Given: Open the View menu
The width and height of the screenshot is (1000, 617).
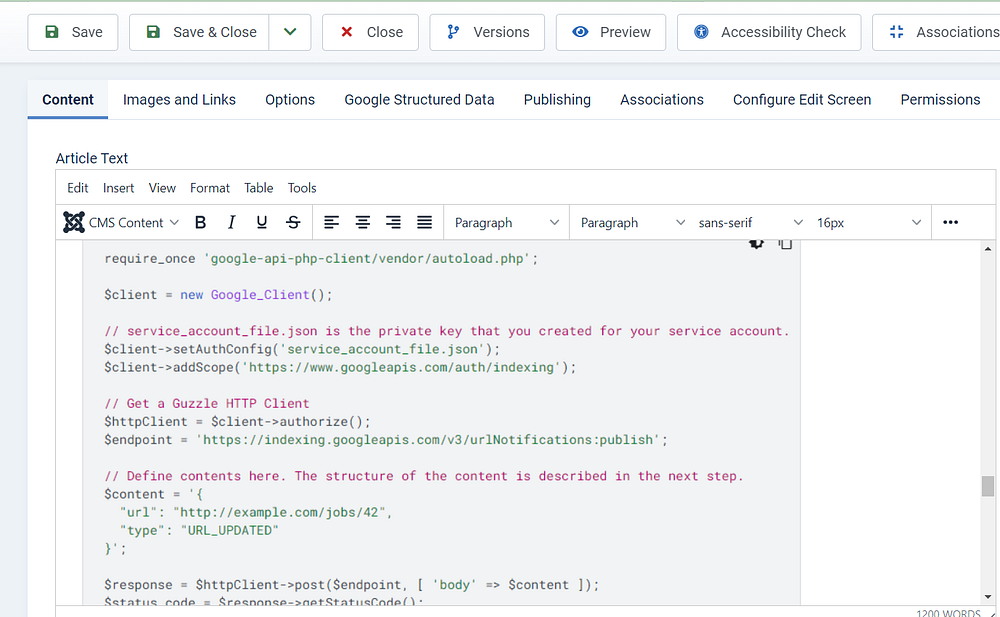Looking at the screenshot, I should tap(162, 188).
